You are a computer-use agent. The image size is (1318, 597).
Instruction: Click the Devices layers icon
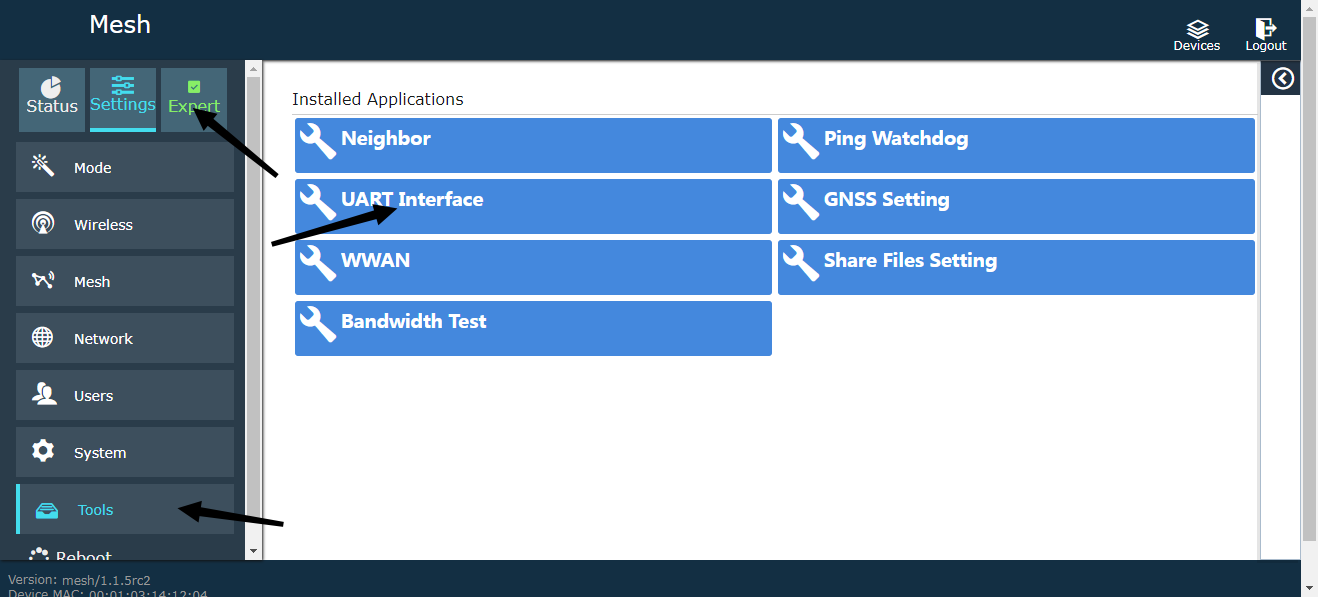(x=1197, y=29)
